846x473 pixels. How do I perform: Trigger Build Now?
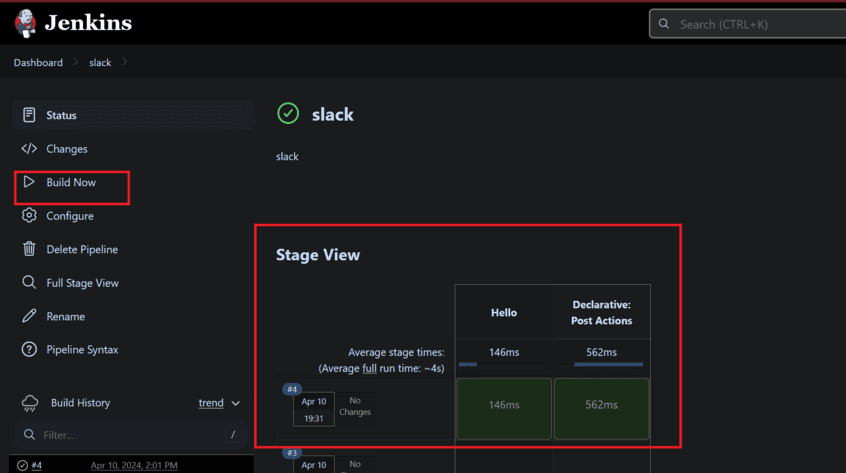coord(71,182)
